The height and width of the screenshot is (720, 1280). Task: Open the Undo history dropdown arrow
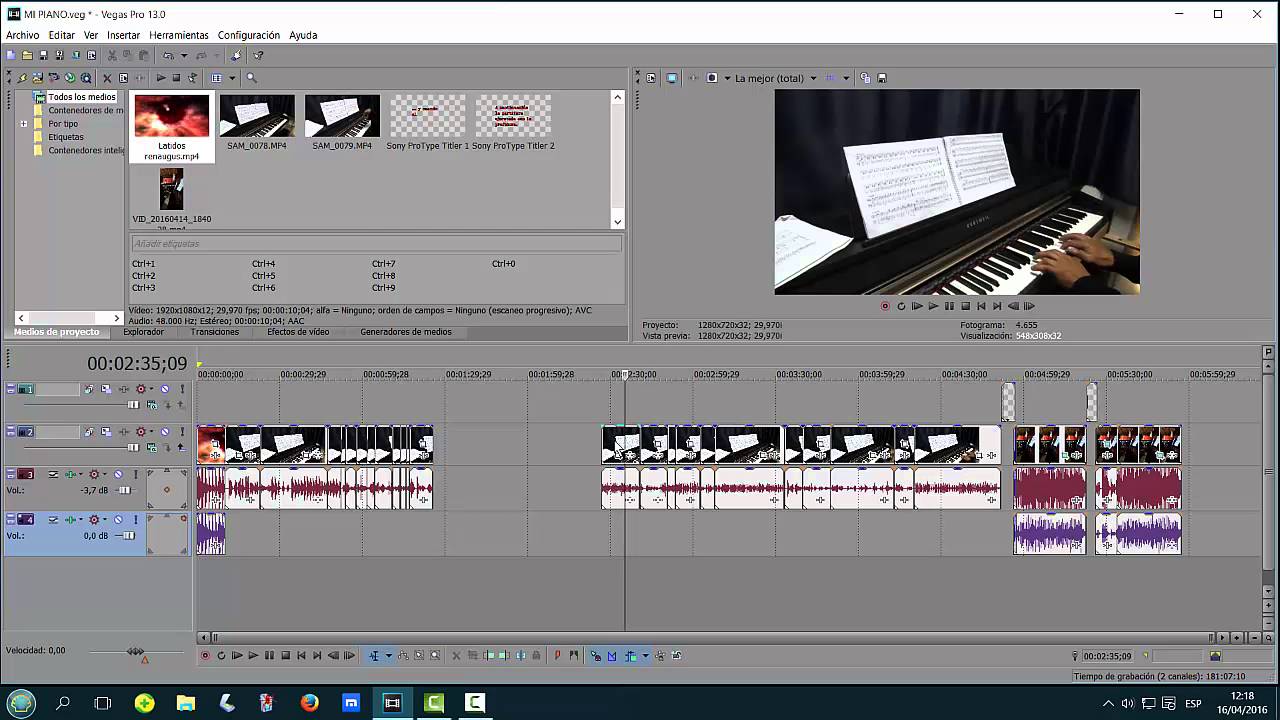184,55
